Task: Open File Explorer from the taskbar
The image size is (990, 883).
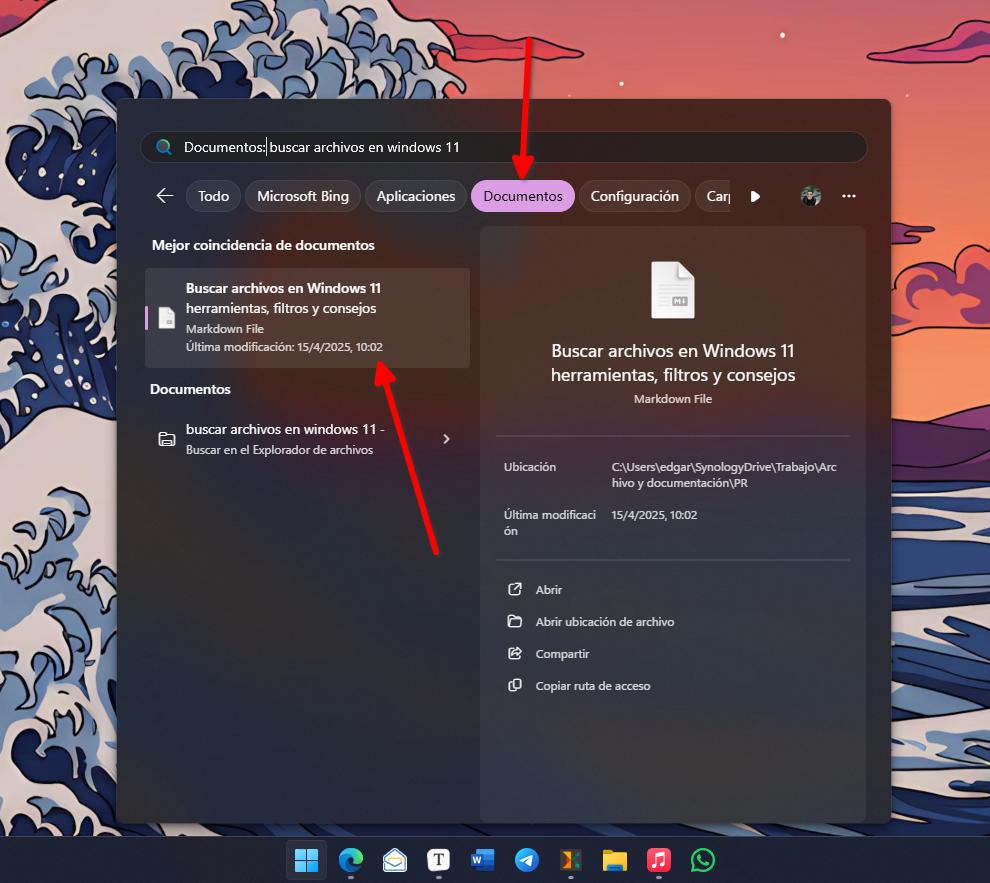Action: coord(614,860)
